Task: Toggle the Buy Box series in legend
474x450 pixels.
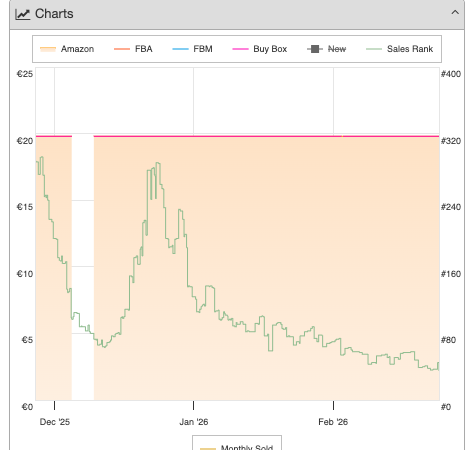Action: 259,49
